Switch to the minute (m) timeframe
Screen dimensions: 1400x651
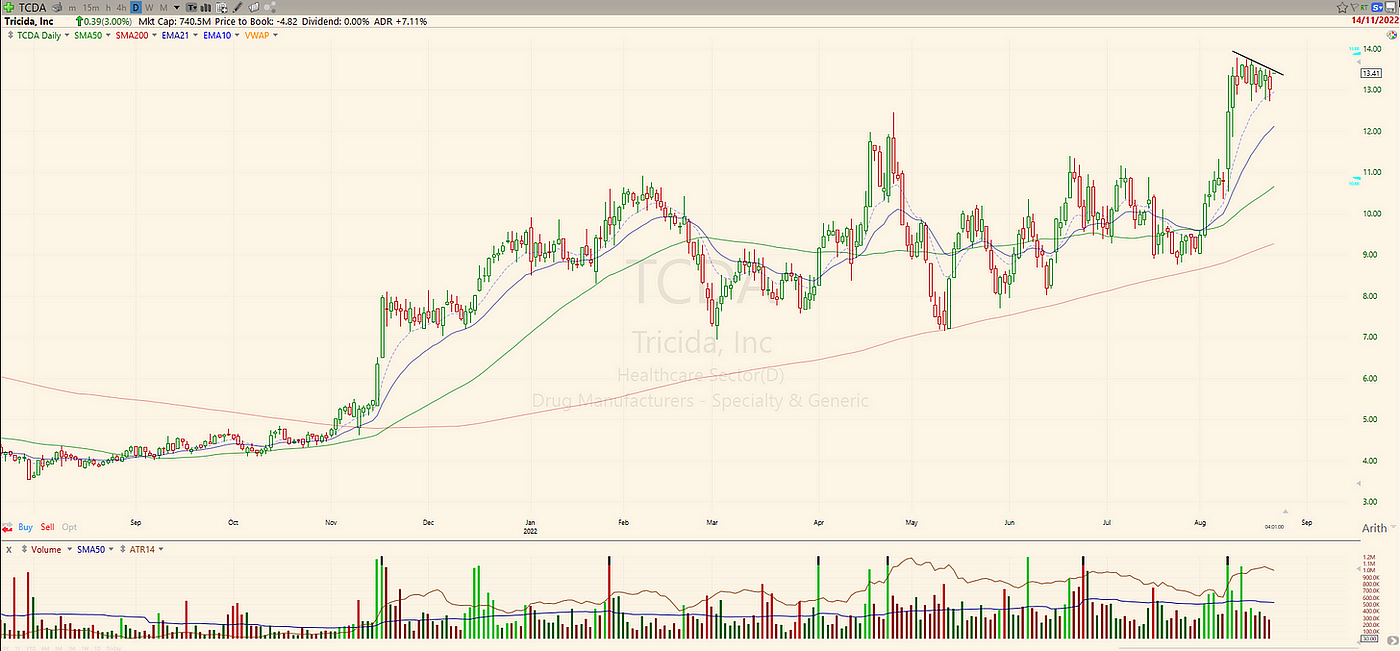click(72, 8)
